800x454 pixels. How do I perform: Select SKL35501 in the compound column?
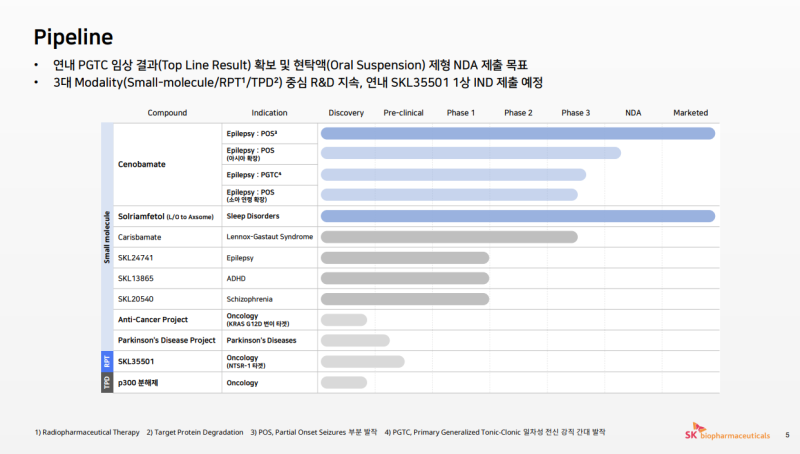(138, 361)
